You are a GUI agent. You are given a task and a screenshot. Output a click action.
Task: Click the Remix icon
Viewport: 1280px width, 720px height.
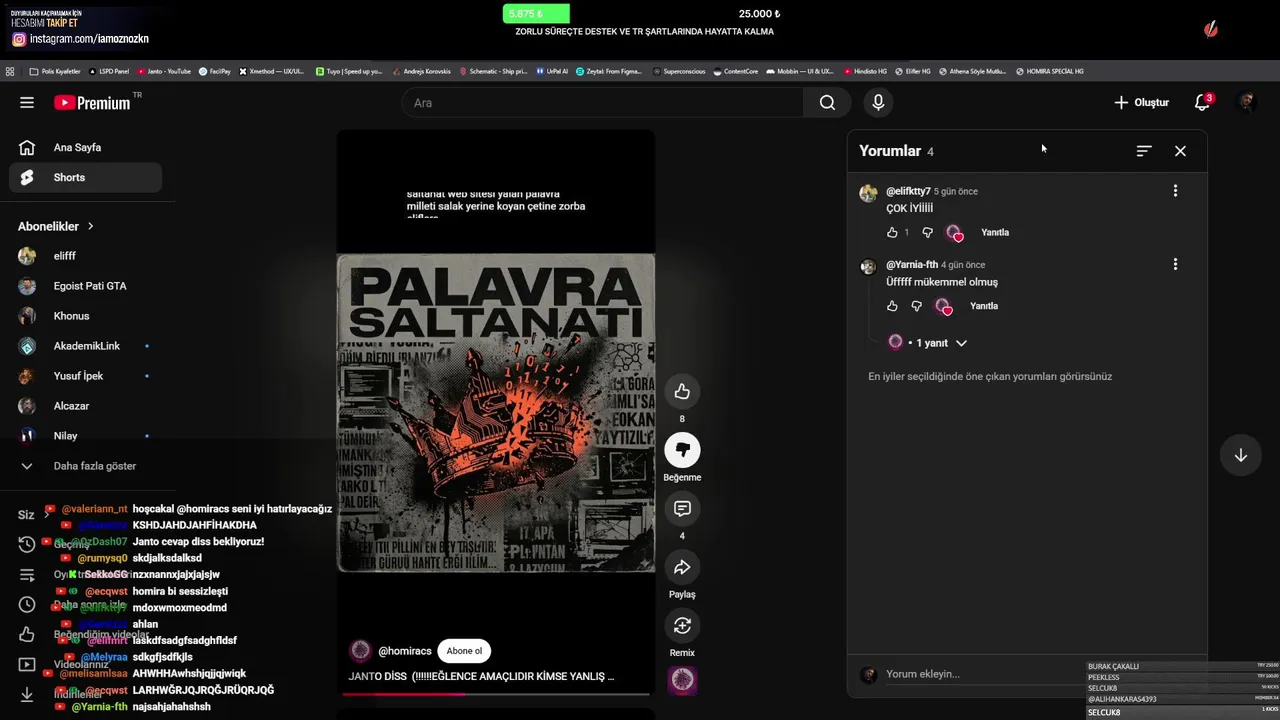coord(682,625)
